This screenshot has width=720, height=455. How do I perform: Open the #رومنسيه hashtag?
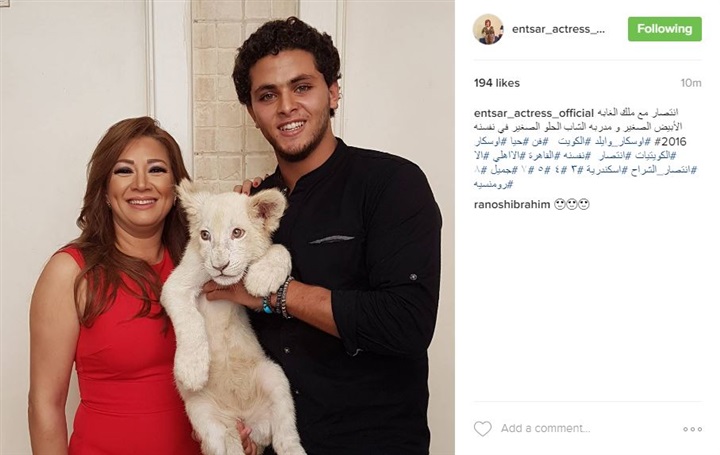(493, 185)
